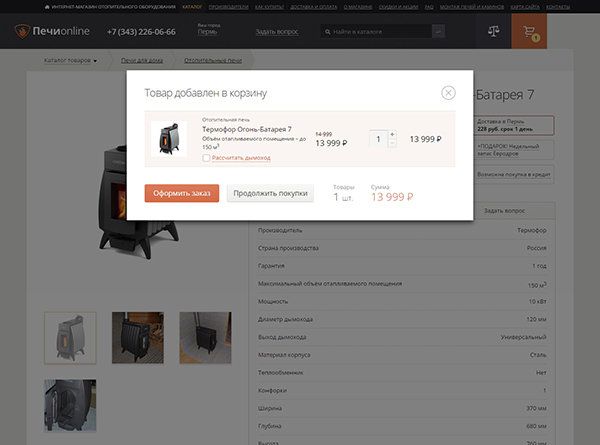The image size is (600, 445).
Task: Open search options dropdown in search bar
Action: (x=437, y=32)
